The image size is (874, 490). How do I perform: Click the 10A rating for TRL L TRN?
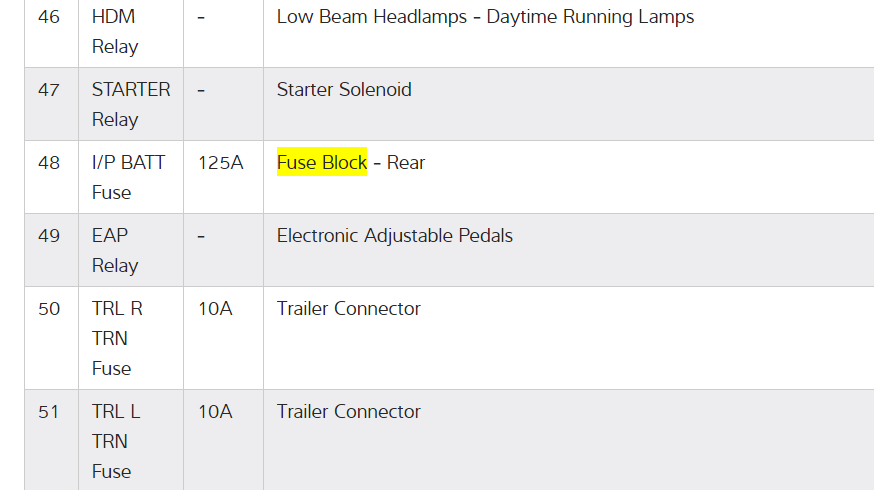click(215, 411)
